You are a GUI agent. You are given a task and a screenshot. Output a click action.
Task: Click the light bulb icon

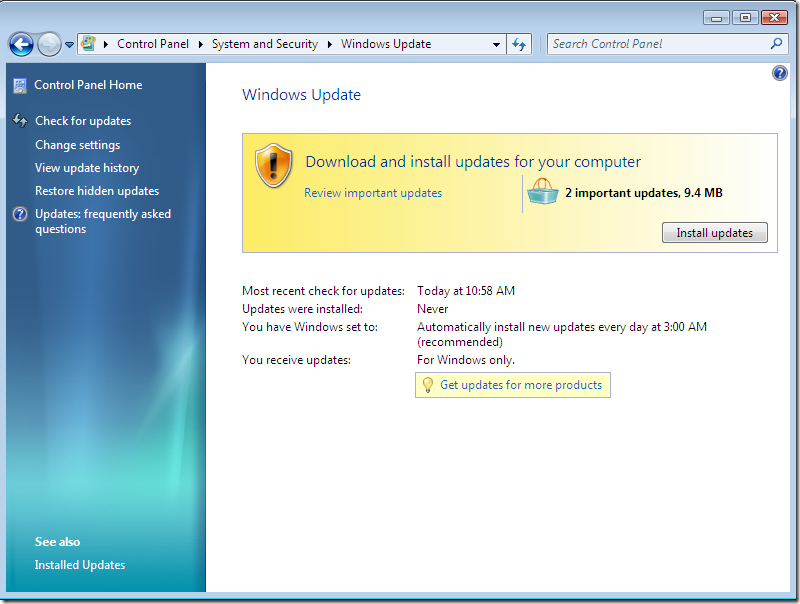(x=428, y=385)
